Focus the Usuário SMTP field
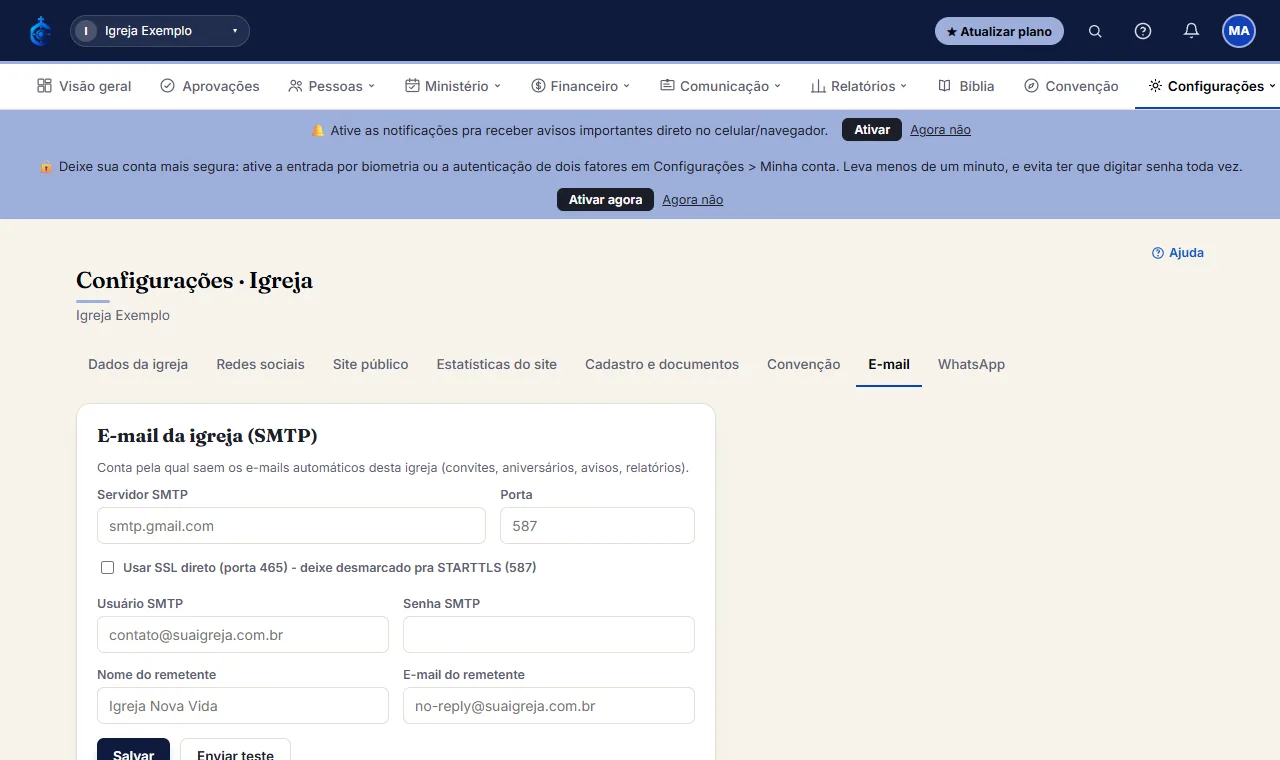The width and height of the screenshot is (1280, 760). click(x=243, y=634)
